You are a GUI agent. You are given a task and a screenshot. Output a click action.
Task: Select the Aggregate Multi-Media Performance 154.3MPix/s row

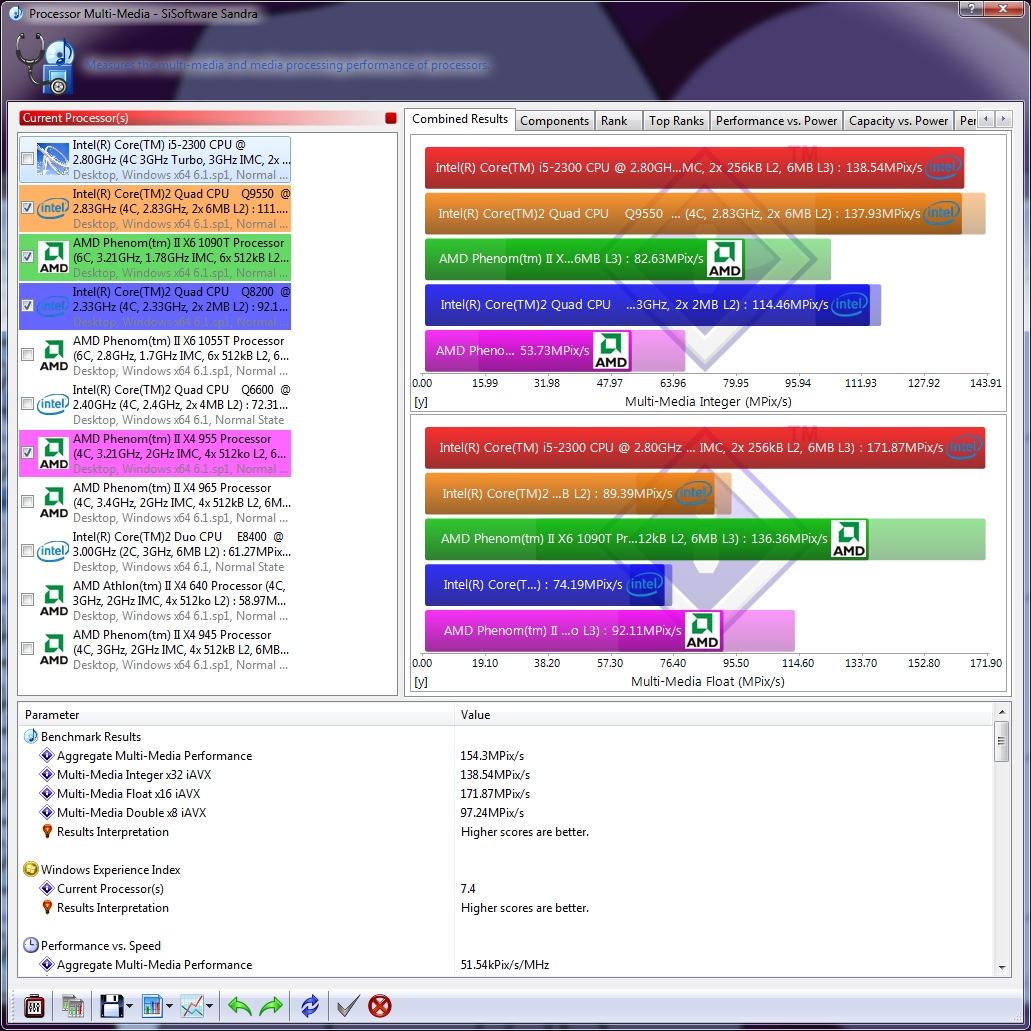(506, 755)
